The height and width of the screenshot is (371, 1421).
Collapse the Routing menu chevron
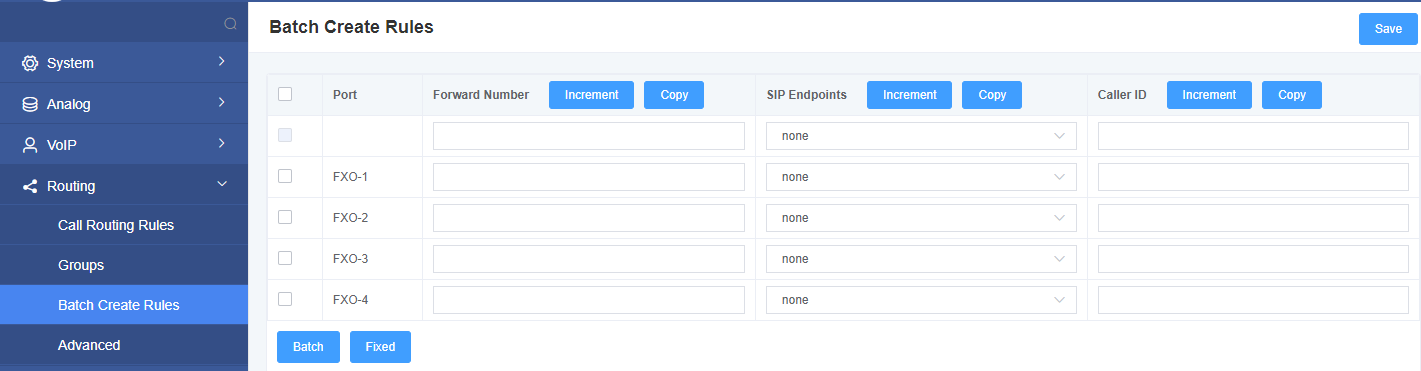(222, 185)
